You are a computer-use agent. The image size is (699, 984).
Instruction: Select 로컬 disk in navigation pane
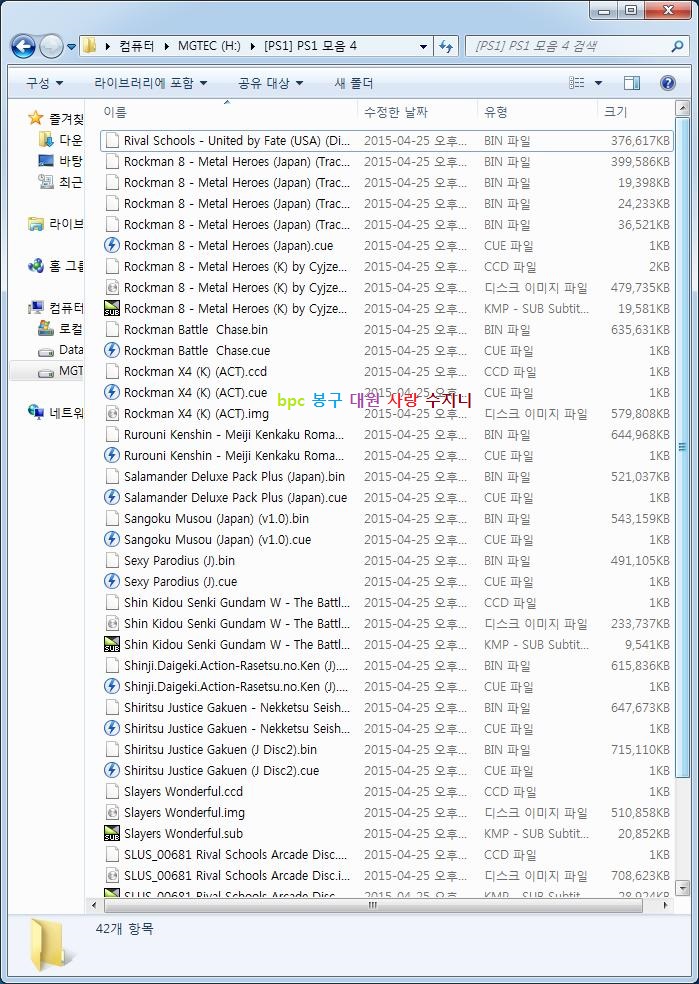pos(60,329)
